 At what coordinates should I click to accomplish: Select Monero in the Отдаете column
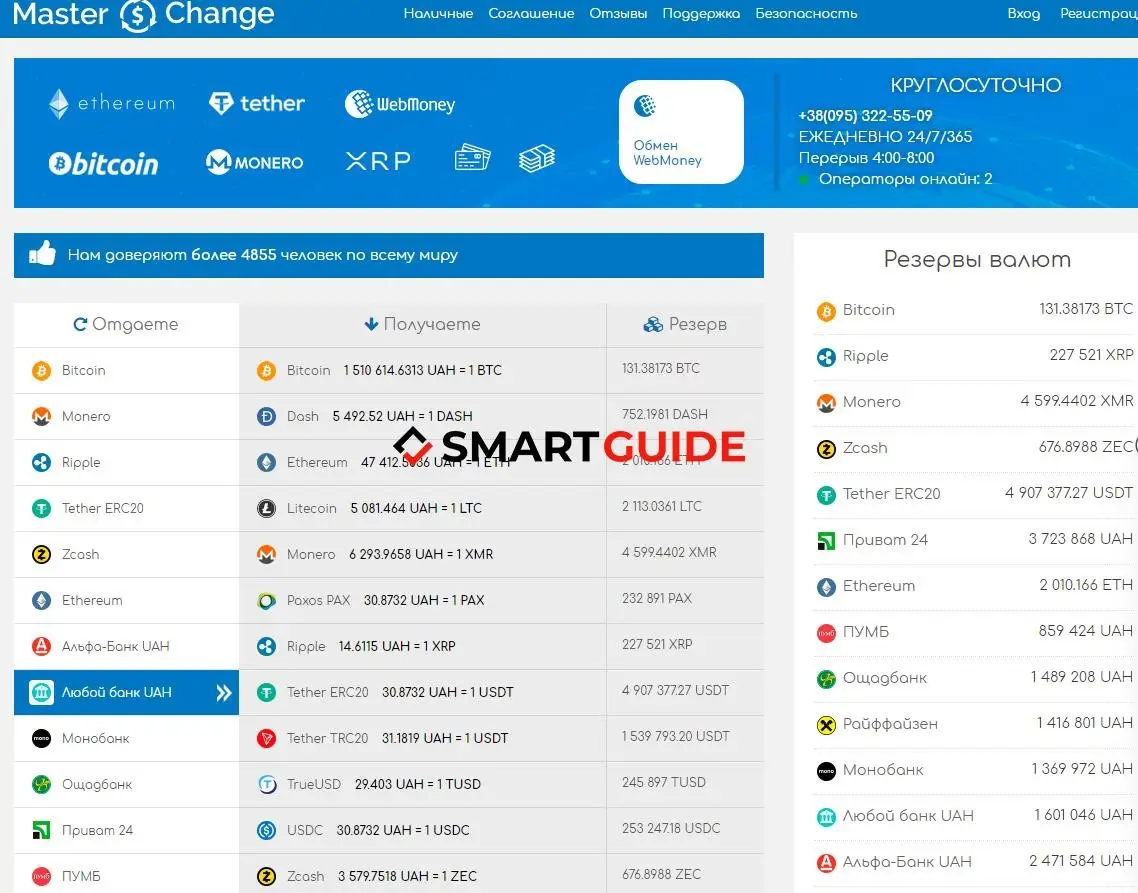tap(86, 416)
